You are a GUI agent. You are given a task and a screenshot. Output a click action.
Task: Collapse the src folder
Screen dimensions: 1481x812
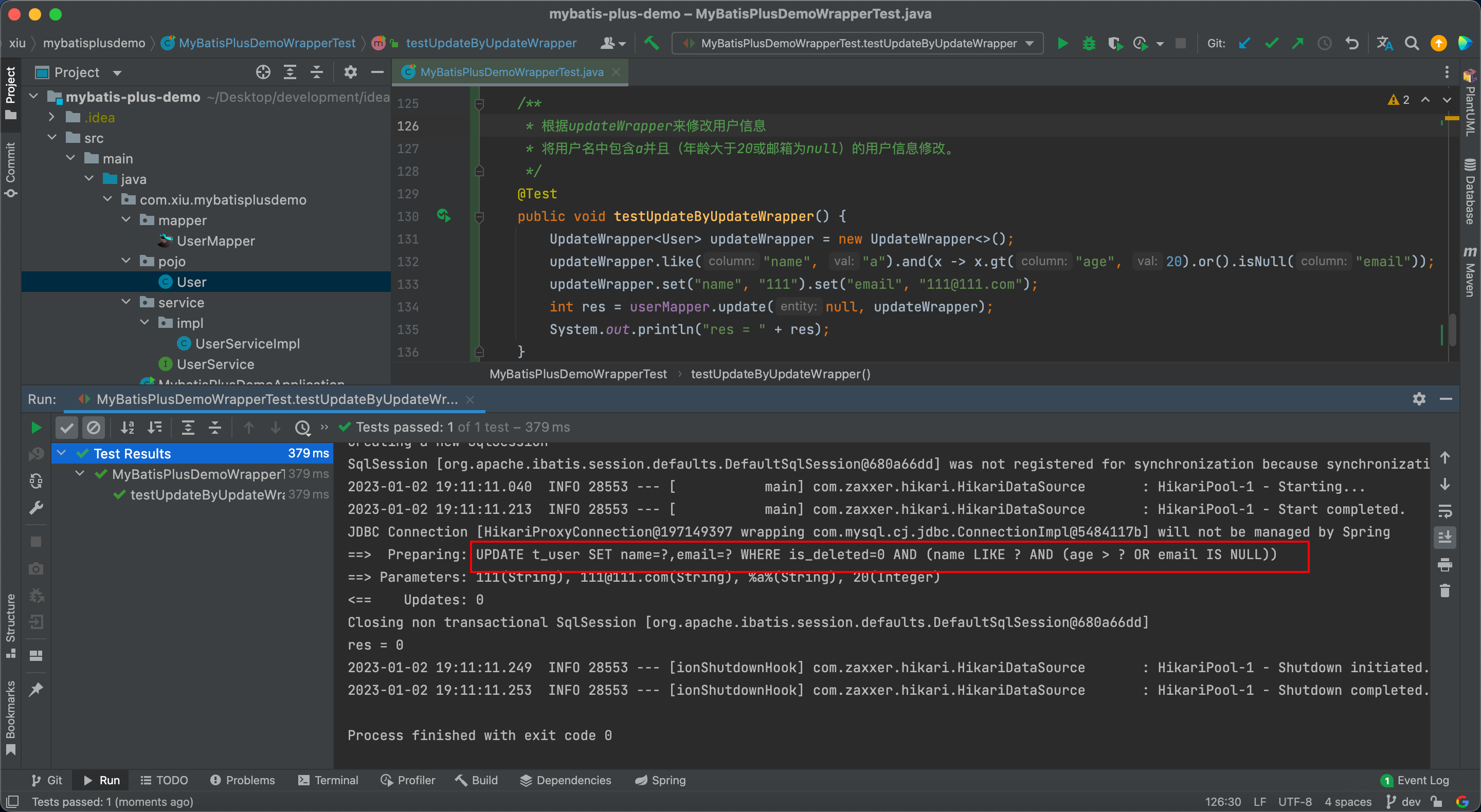(52, 137)
